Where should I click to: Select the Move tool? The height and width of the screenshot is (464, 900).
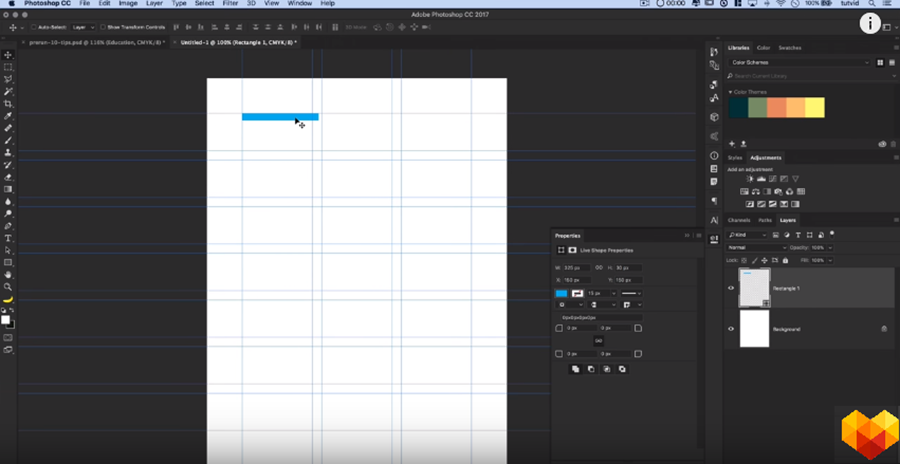8,54
